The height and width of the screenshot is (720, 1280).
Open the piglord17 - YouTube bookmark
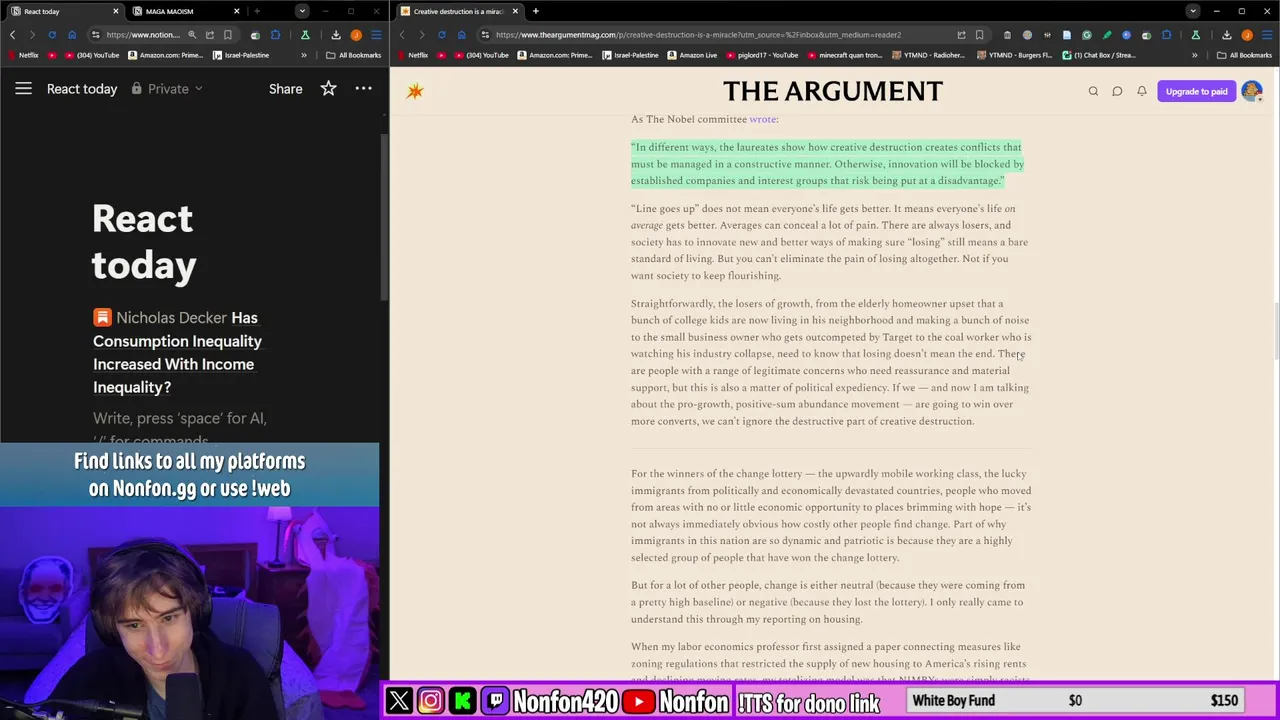pos(762,55)
